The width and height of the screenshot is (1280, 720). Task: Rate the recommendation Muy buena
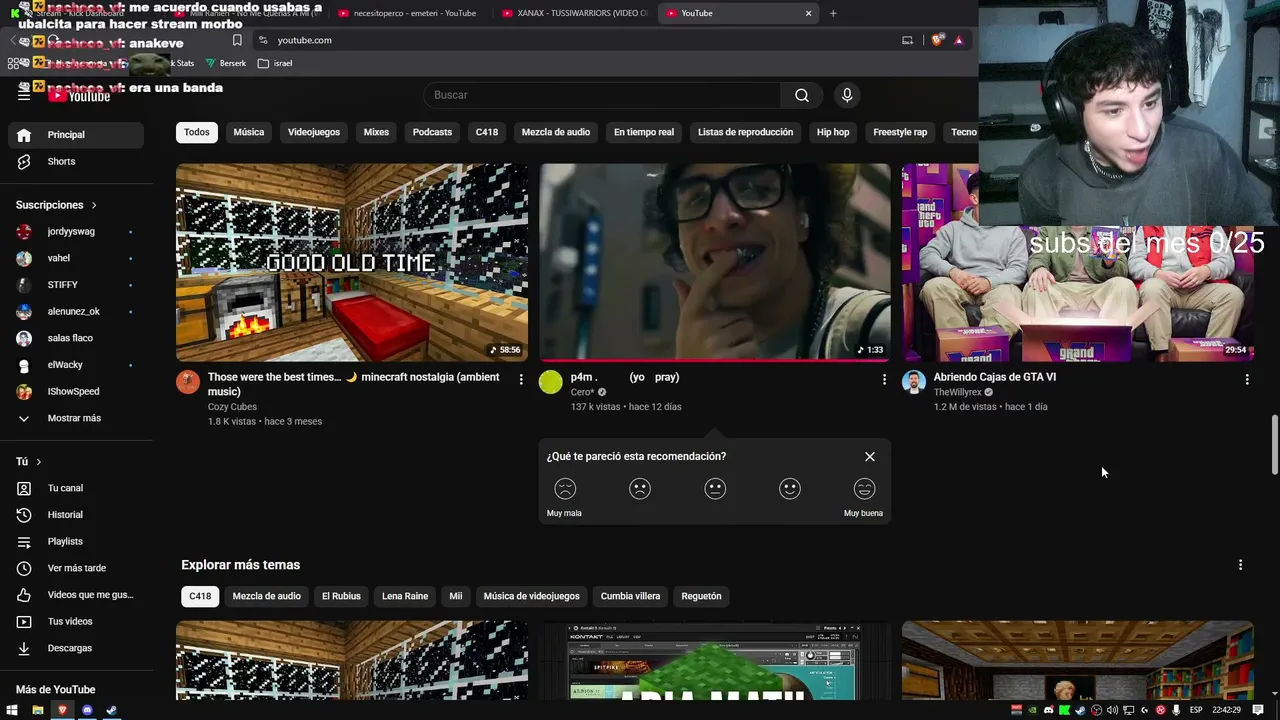click(x=865, y=489)
